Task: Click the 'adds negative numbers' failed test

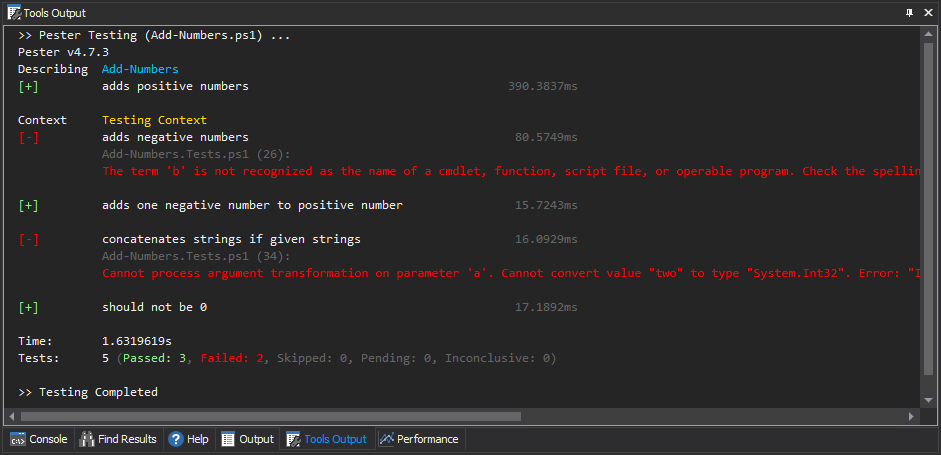Action: click(x=175, y=137)
